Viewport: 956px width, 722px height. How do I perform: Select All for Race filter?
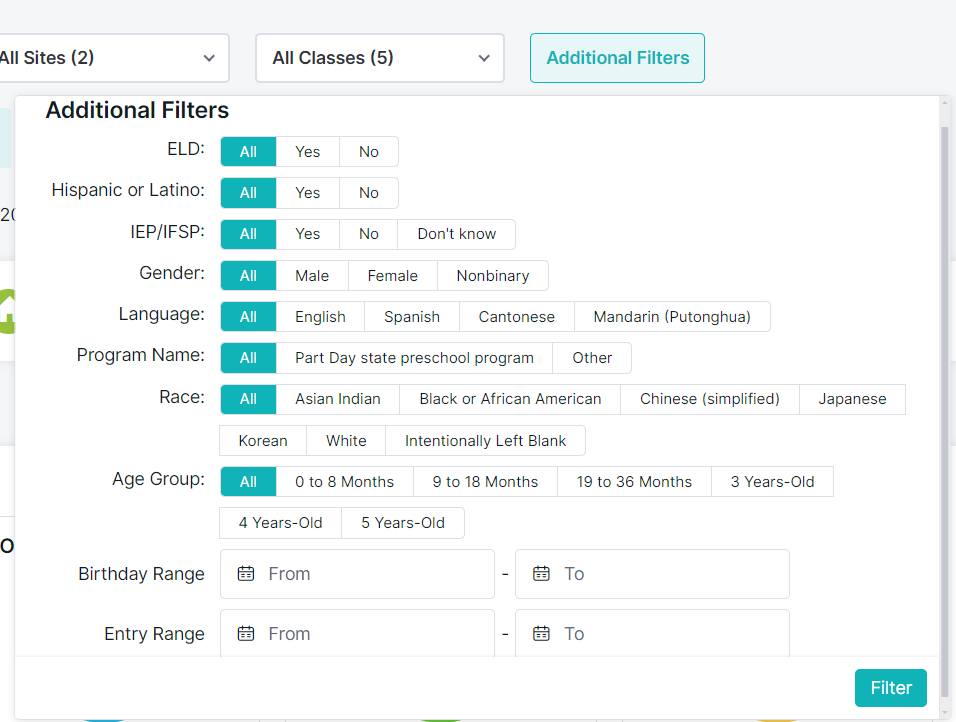[248, 399]
